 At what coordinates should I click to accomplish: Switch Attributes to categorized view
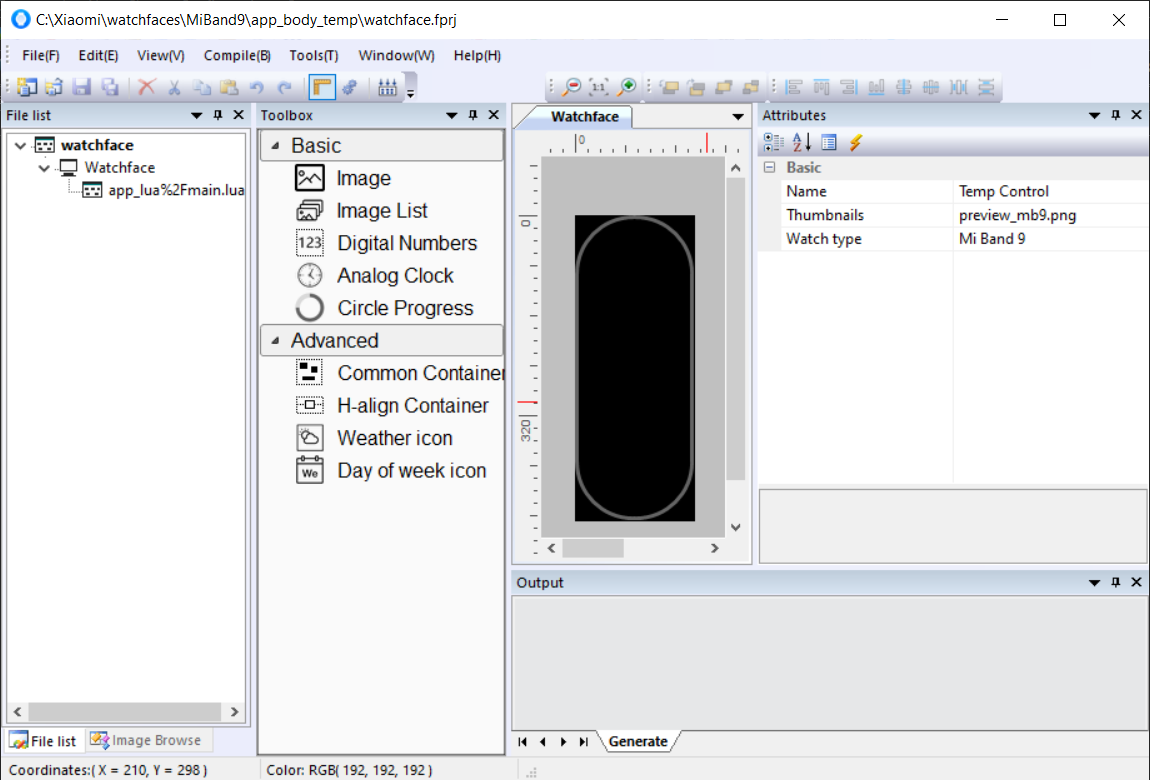[773, 143]
